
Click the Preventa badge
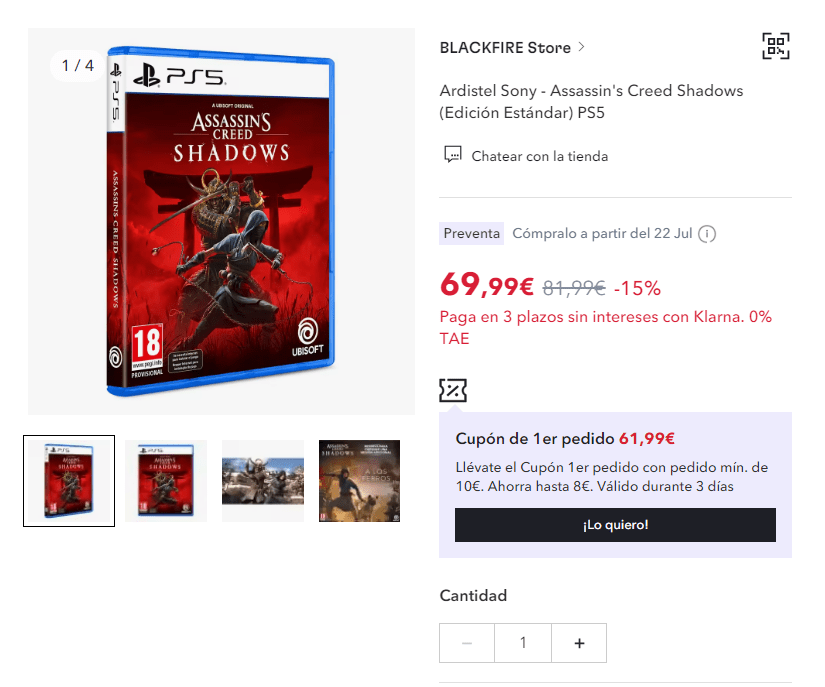click(471, 234)
